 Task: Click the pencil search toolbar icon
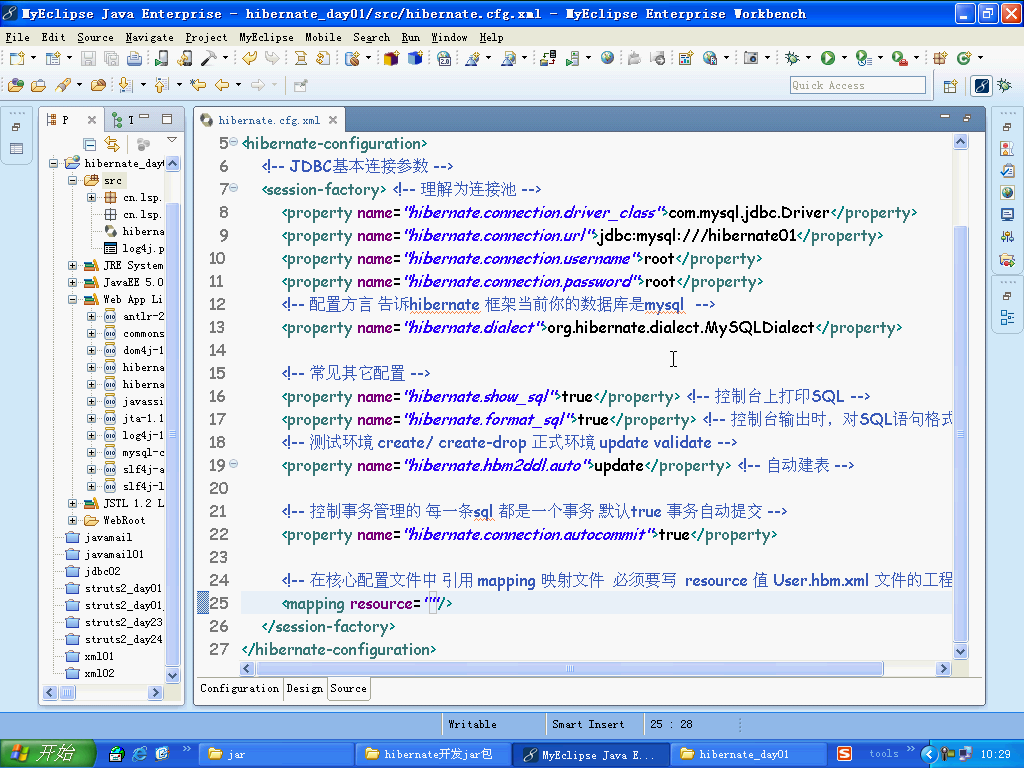pos(63,85)
